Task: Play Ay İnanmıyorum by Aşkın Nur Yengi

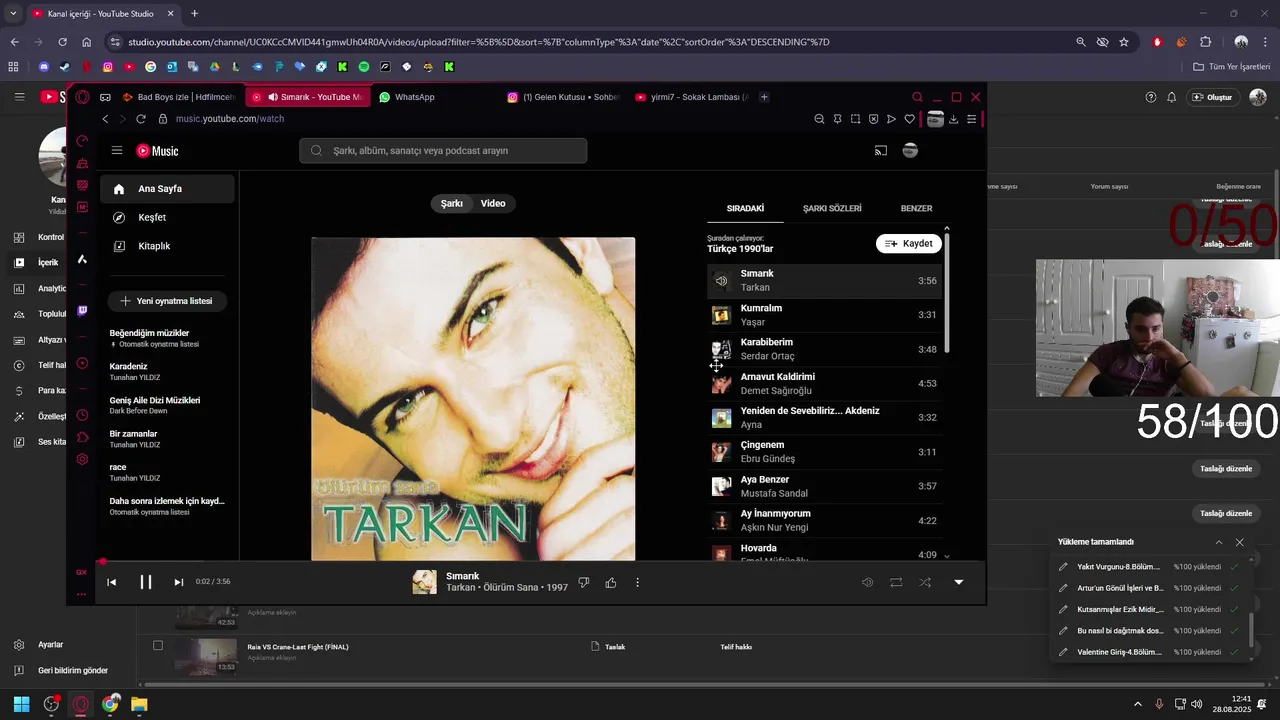Action: (825, 521)
